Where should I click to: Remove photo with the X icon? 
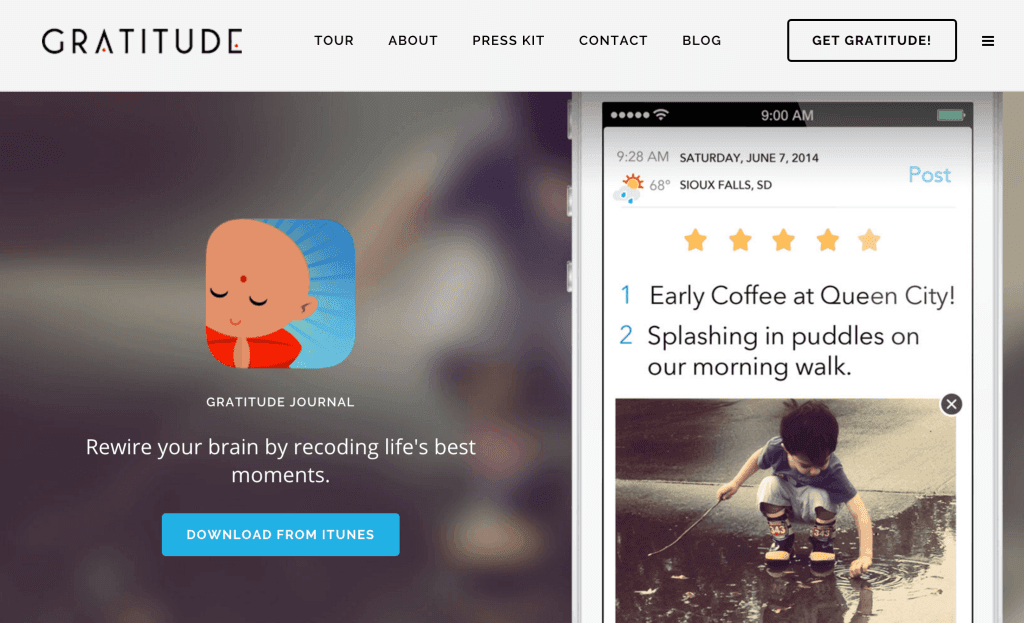[951, 404]
